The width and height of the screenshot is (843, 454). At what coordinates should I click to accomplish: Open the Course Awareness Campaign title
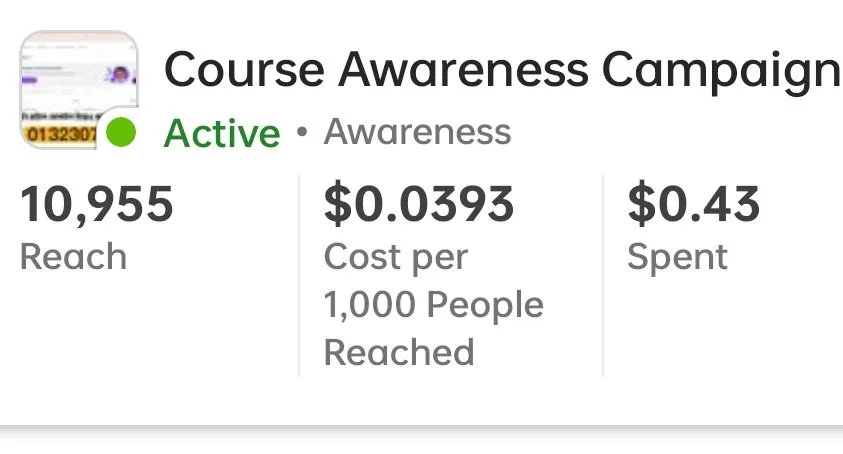point(503,70)
